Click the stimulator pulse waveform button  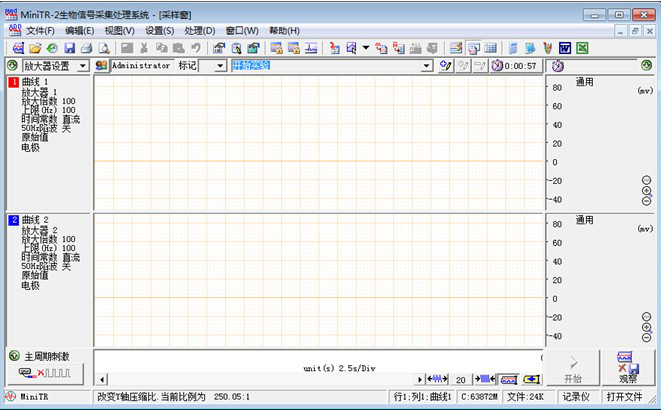[38, 373]
